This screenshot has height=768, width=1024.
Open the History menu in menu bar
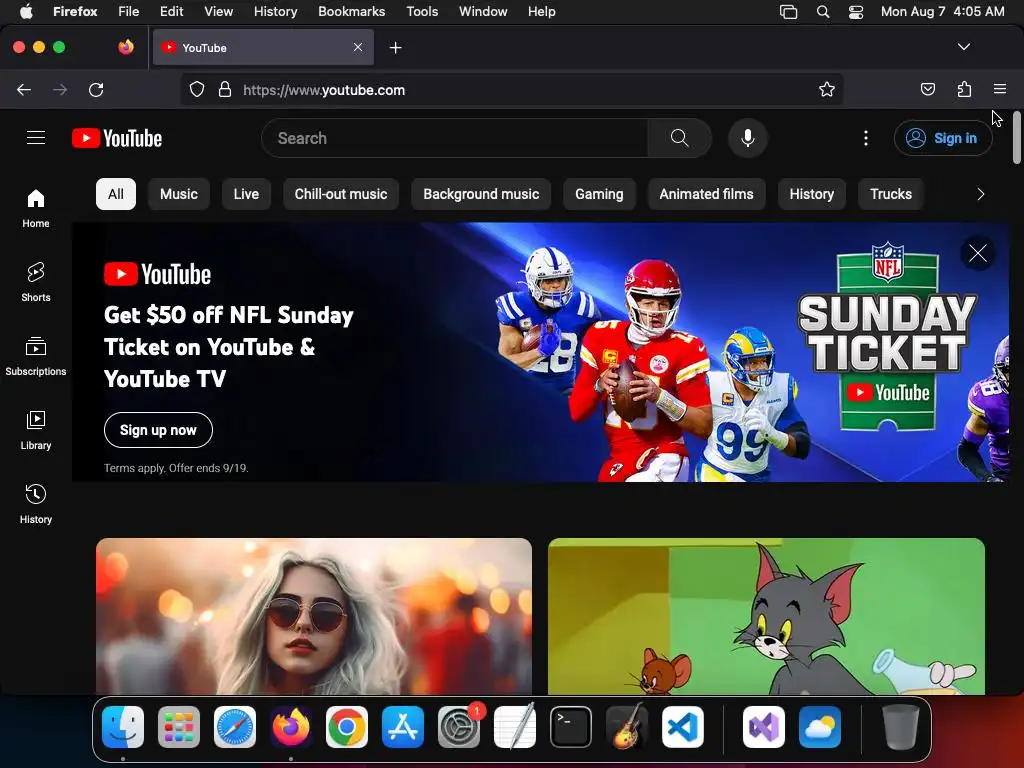276,12
